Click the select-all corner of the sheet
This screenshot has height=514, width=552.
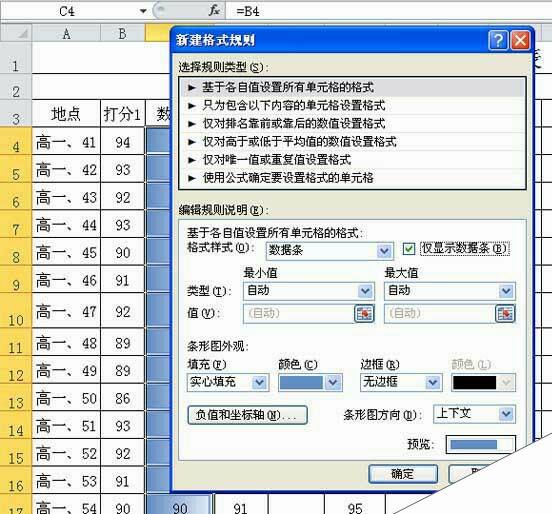tap(16, 33)
